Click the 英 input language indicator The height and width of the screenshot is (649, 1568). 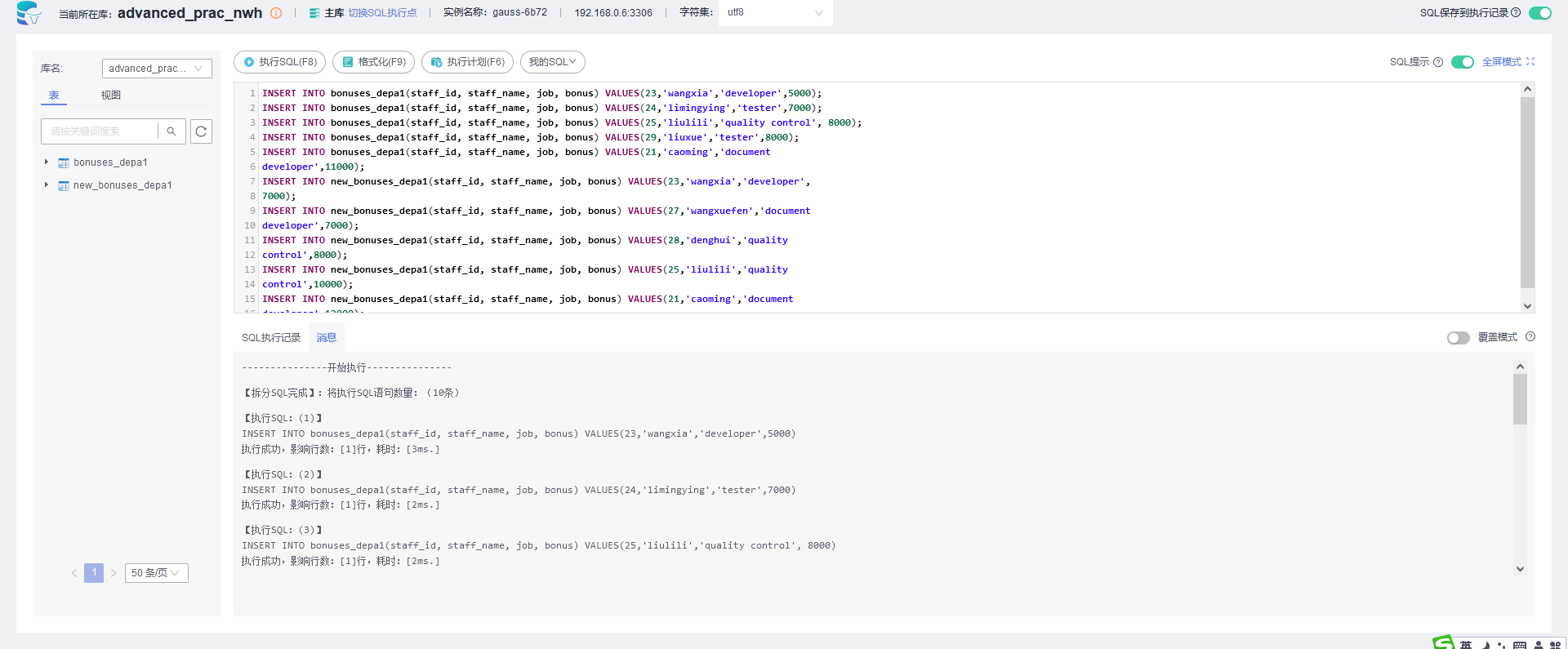tap(1466, 645)
